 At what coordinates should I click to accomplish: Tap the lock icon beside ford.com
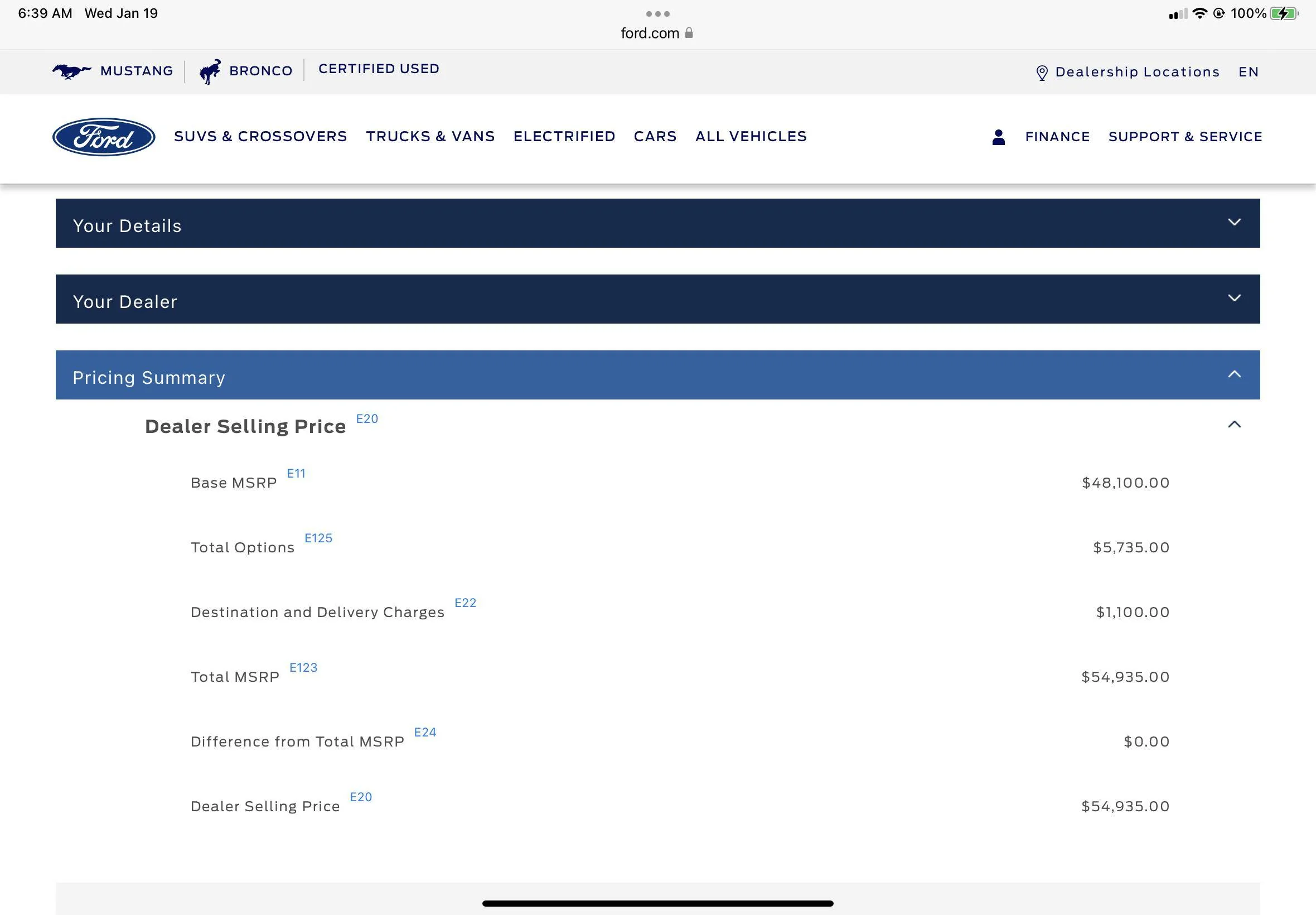689,33
